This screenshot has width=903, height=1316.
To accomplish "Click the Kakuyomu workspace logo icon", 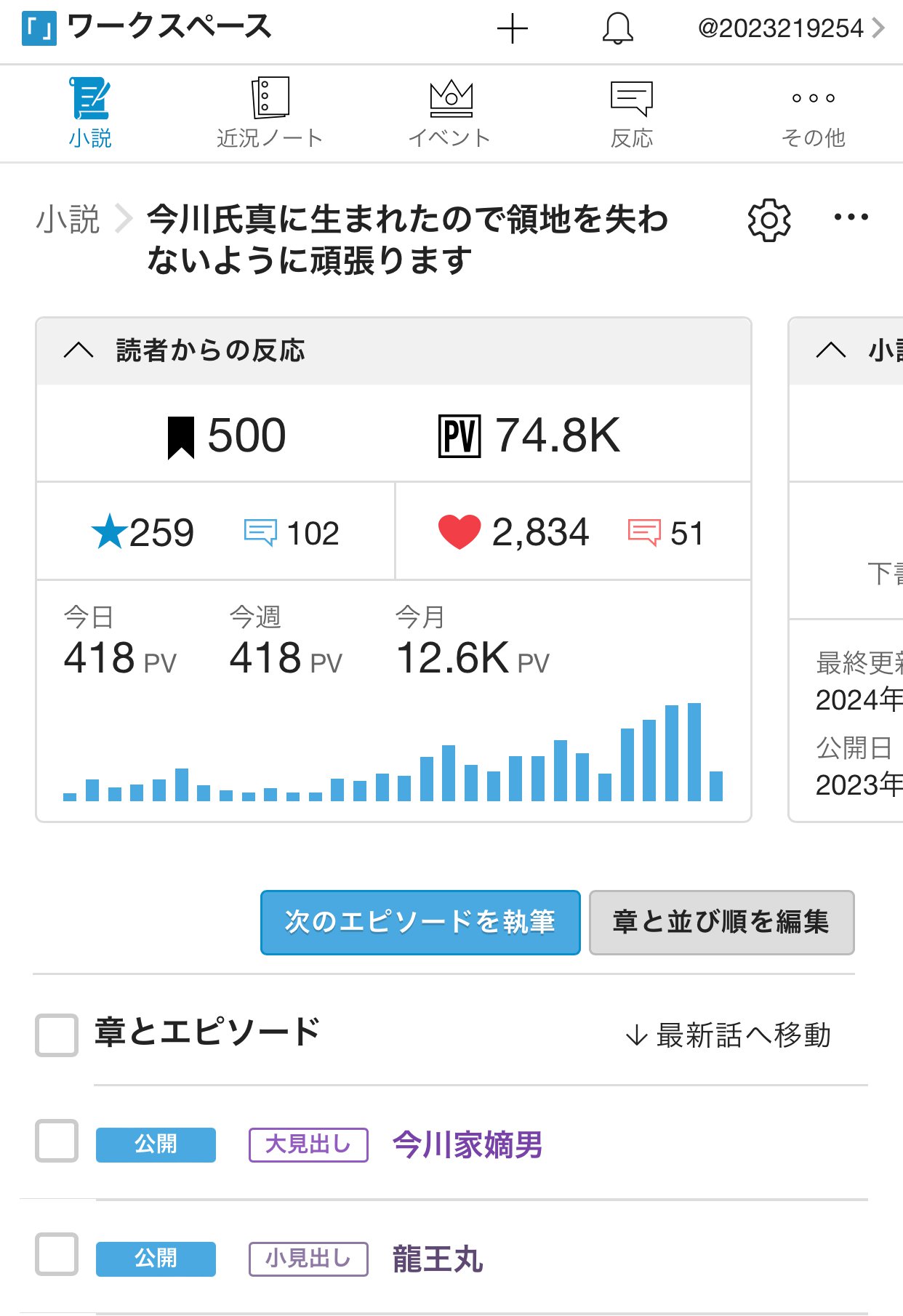I will (39, 29).
